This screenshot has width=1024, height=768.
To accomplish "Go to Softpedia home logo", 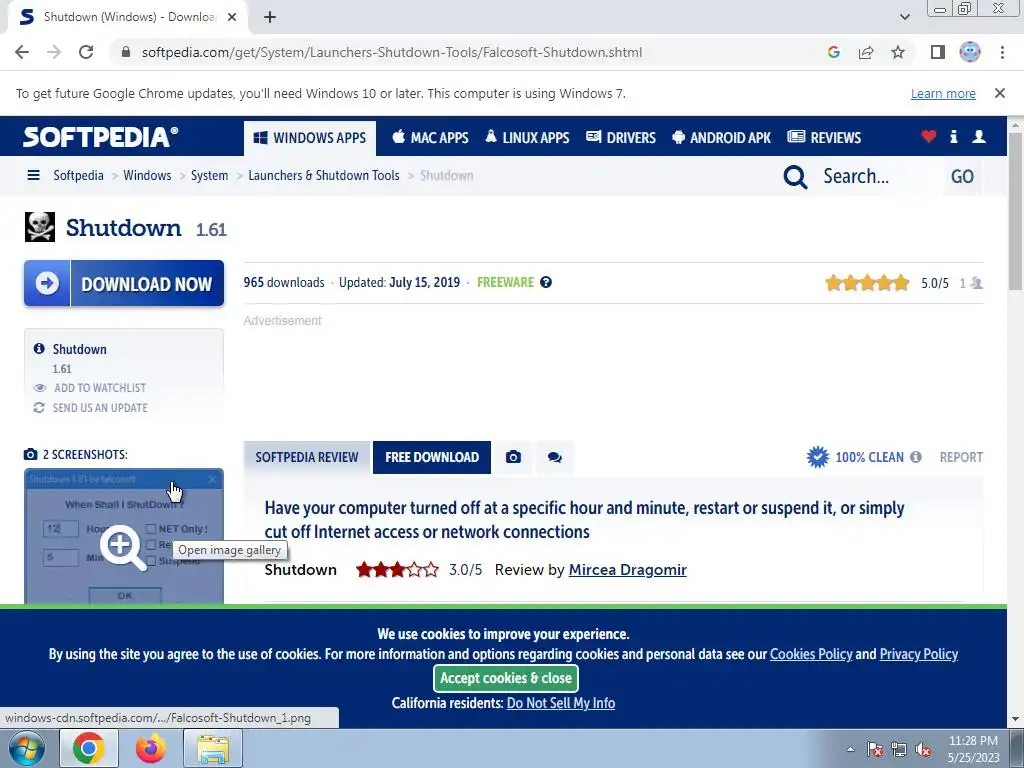I will (101, 137).
